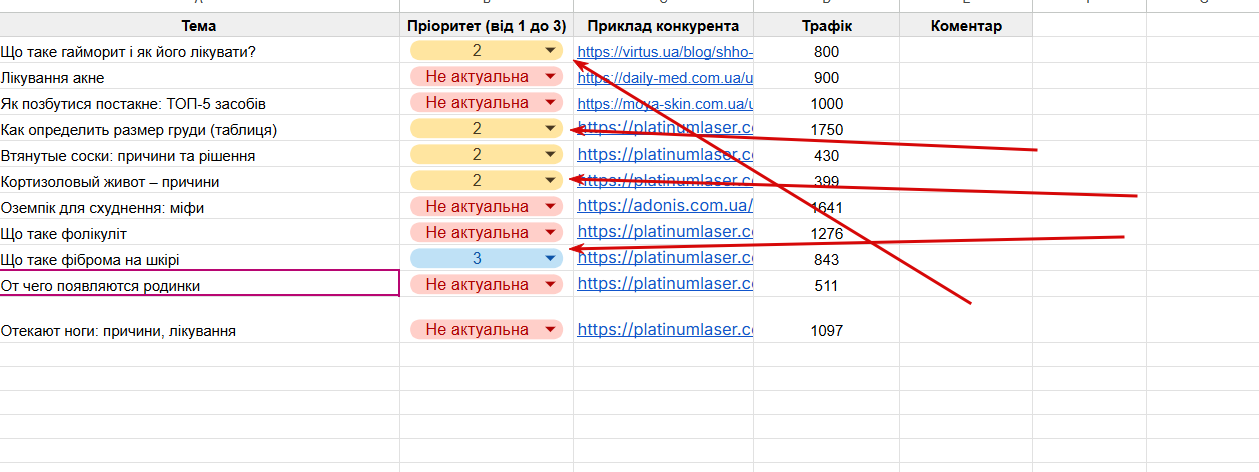
Task: Open platinumlaser link in the родинки row
Action: point(665,284)
